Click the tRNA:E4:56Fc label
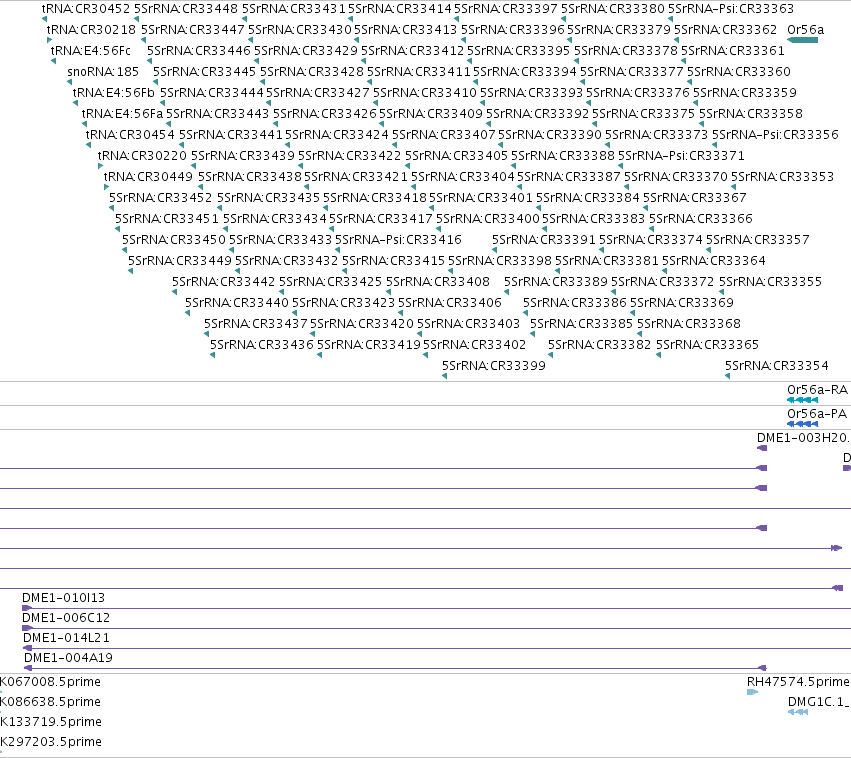Screen dimensions: 851x758 click(91, 50)
